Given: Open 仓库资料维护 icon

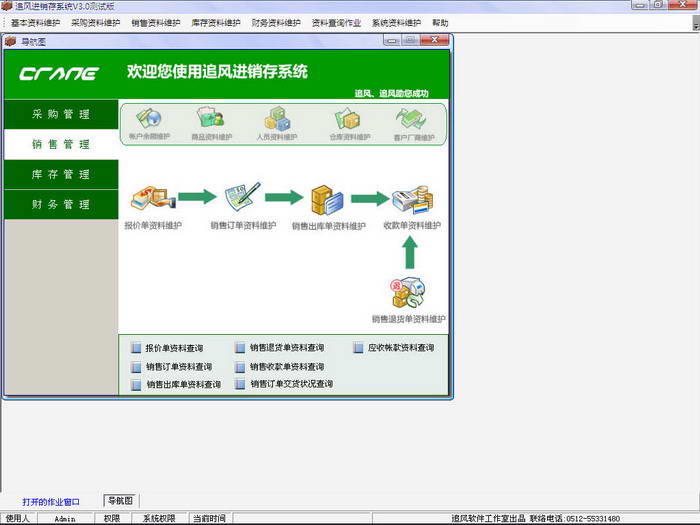Looking at the screenshot, I should (348, 118).
